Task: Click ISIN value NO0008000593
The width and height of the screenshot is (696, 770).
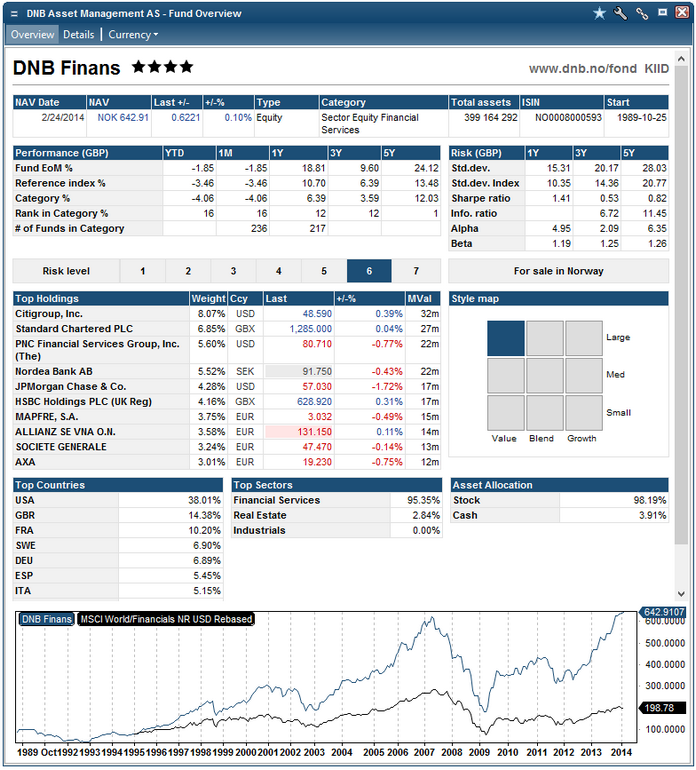Action: 568,117
